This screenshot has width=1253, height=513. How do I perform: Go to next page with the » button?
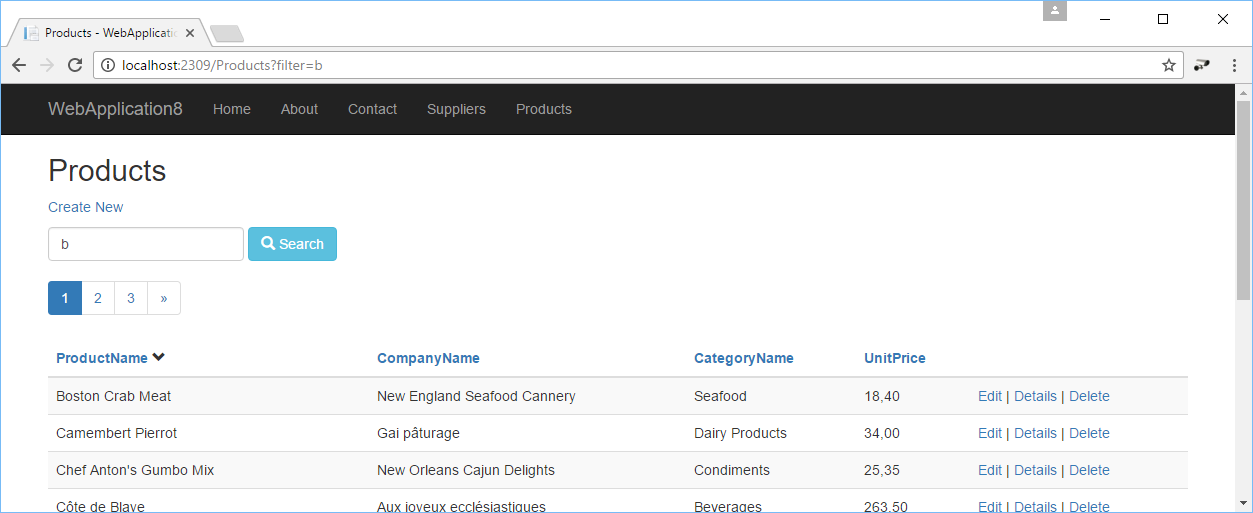tap(164, 298)
